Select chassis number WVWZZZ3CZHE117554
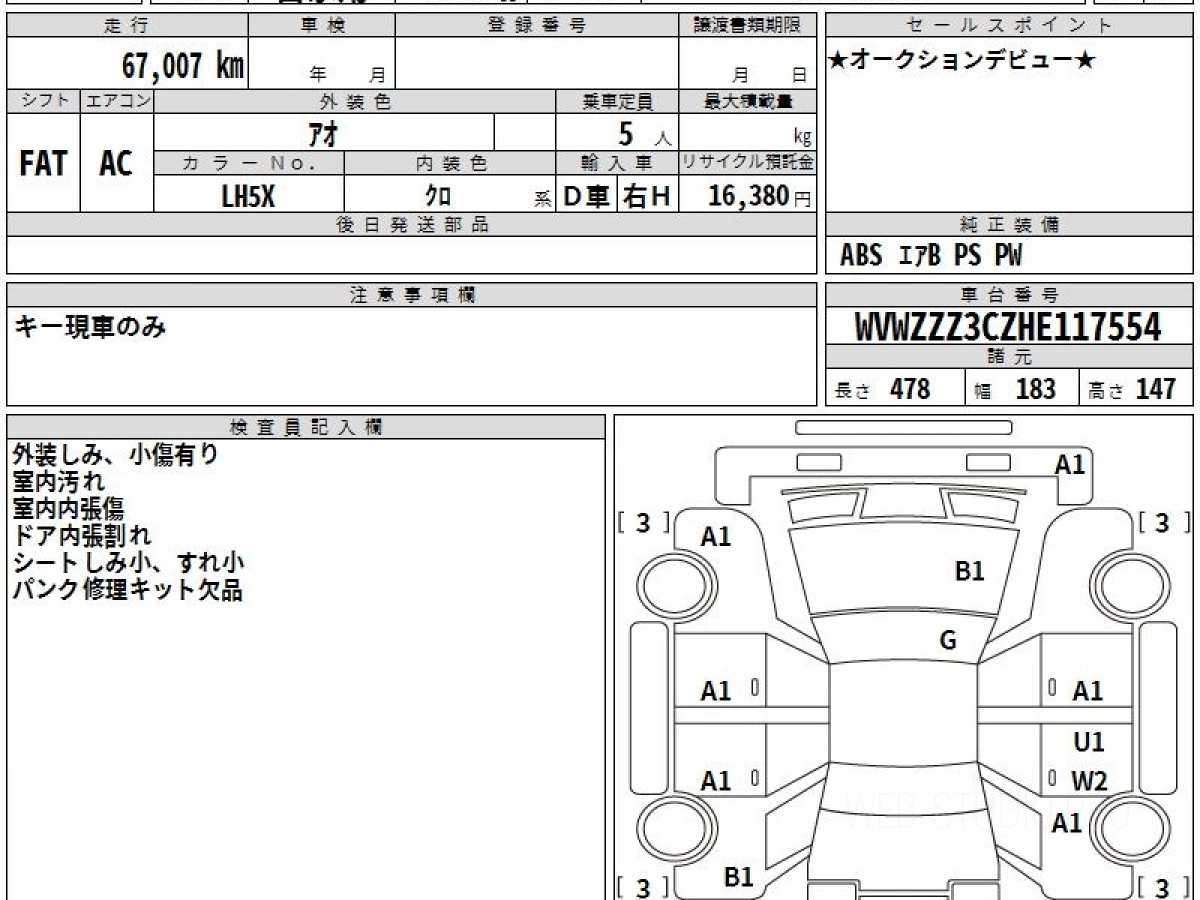Screen dimensions: 1200x900 (1008, 326)
